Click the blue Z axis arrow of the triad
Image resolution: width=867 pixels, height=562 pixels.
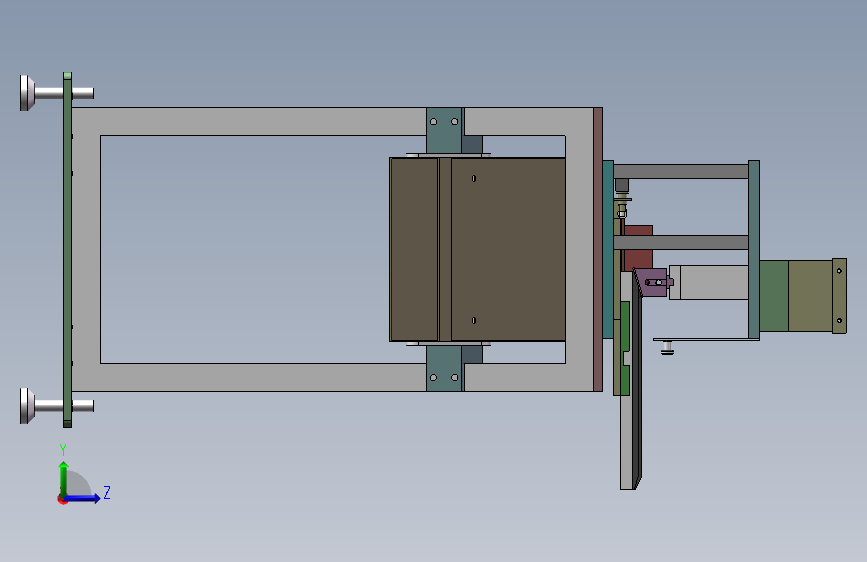[83, 498]
